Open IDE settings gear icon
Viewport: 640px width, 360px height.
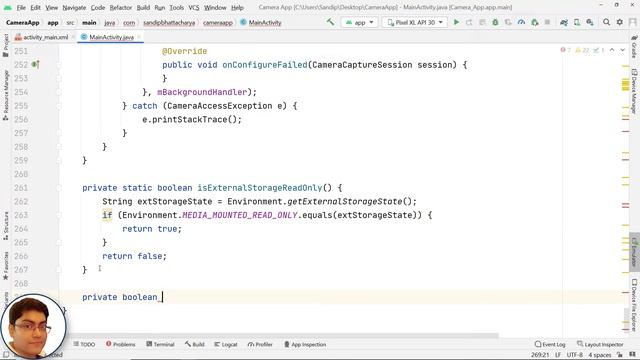pos(620,22)
